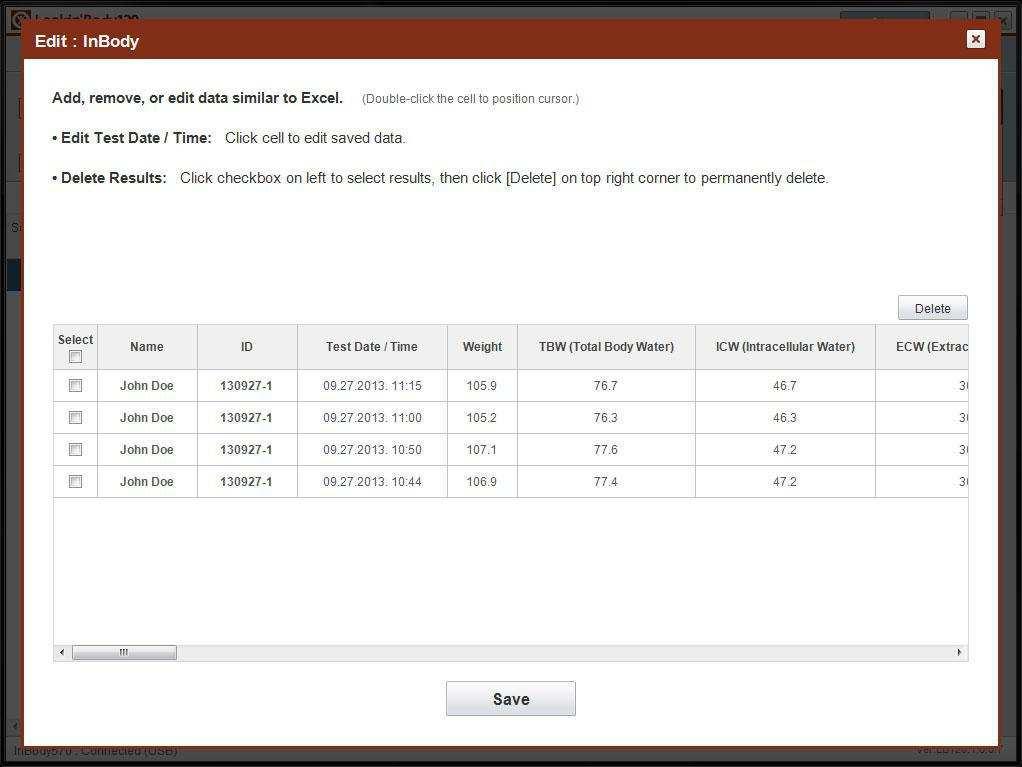This screenshot has height=767, width=1022.
Task: Click the table's scroll left arrow
Action: [62, 652]
